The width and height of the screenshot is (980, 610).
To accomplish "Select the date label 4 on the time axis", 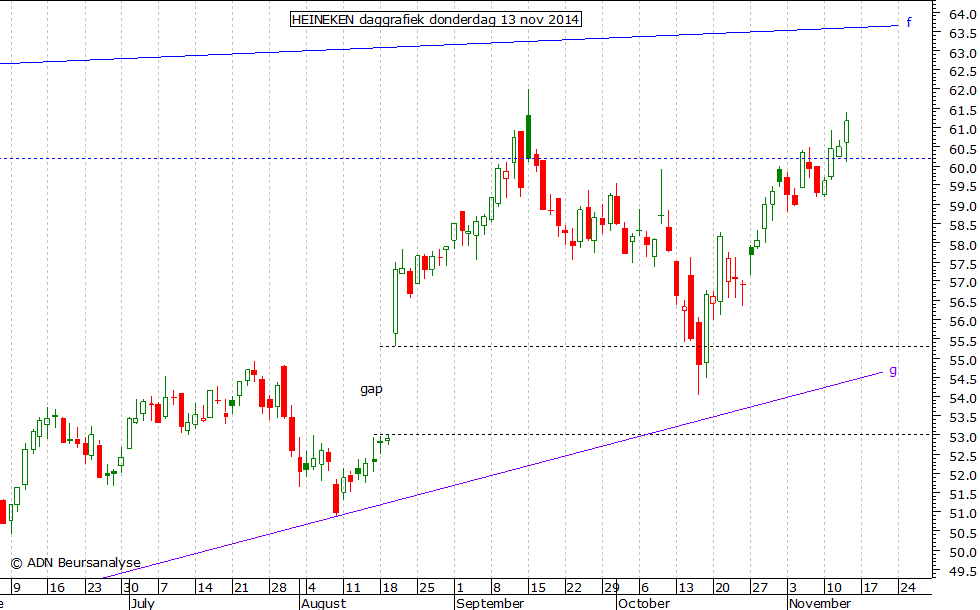I will point(312,588).
